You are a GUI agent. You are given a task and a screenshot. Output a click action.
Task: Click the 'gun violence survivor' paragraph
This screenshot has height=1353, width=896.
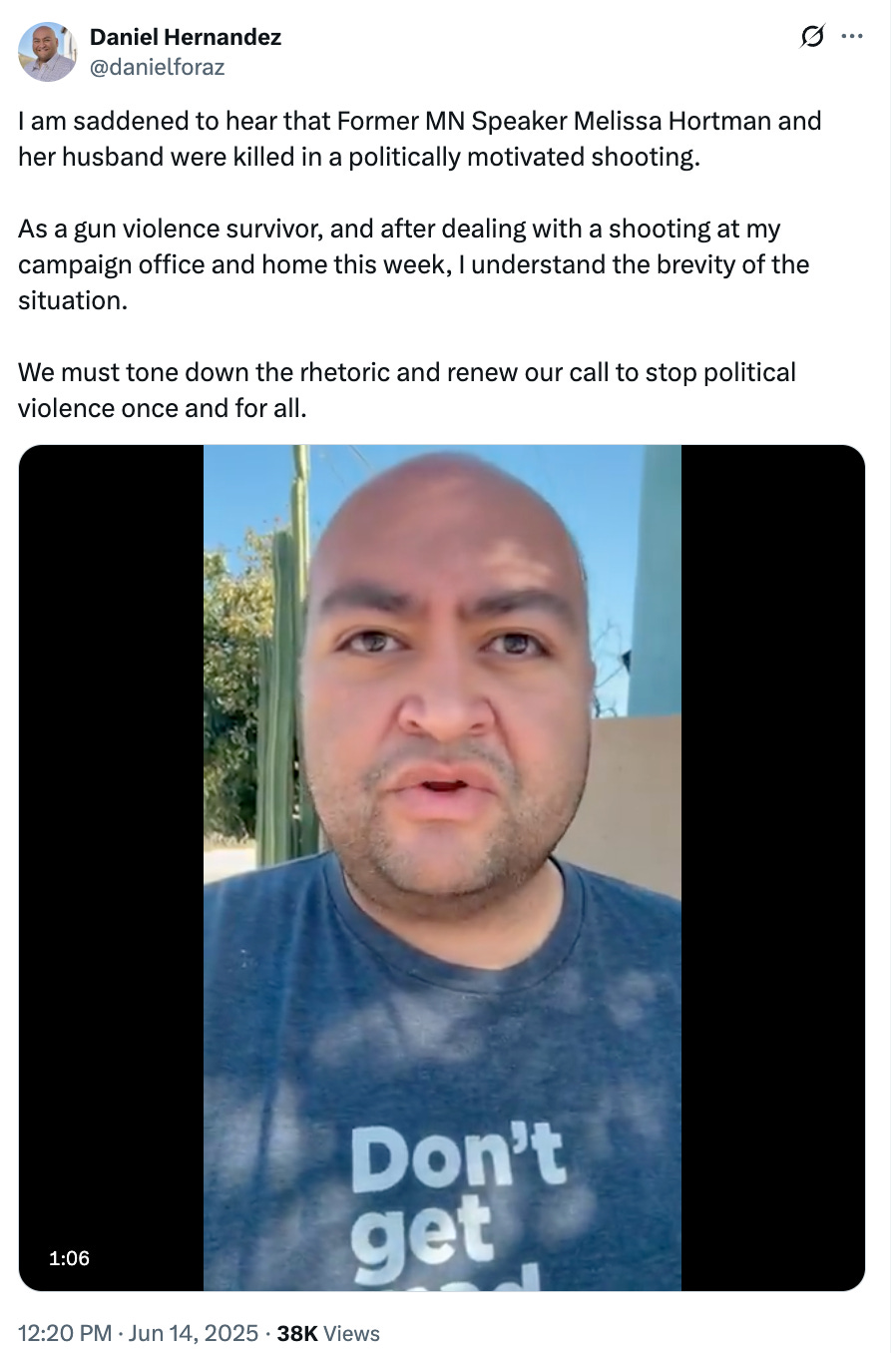(414, 264)
